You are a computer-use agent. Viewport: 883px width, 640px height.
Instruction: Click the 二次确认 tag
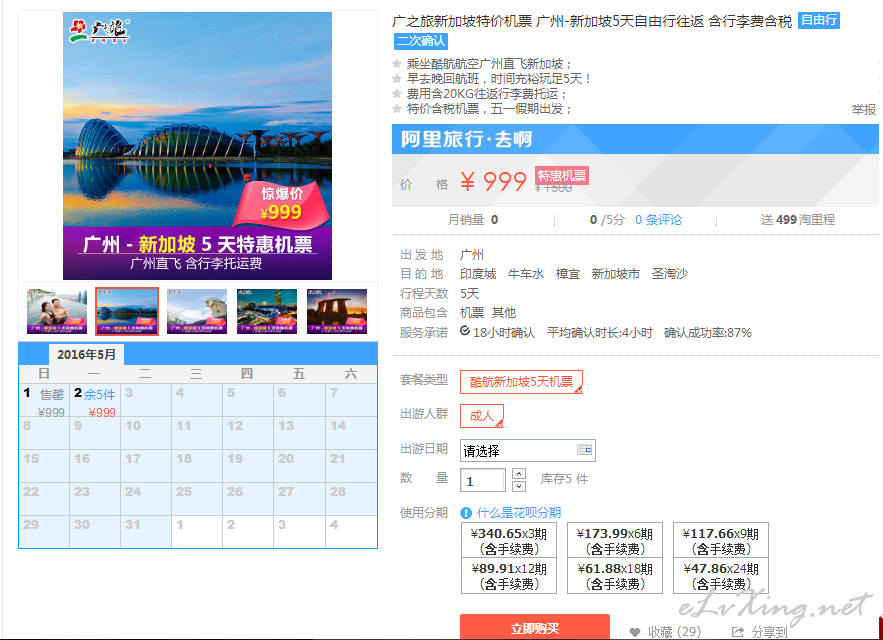(420, 41)
